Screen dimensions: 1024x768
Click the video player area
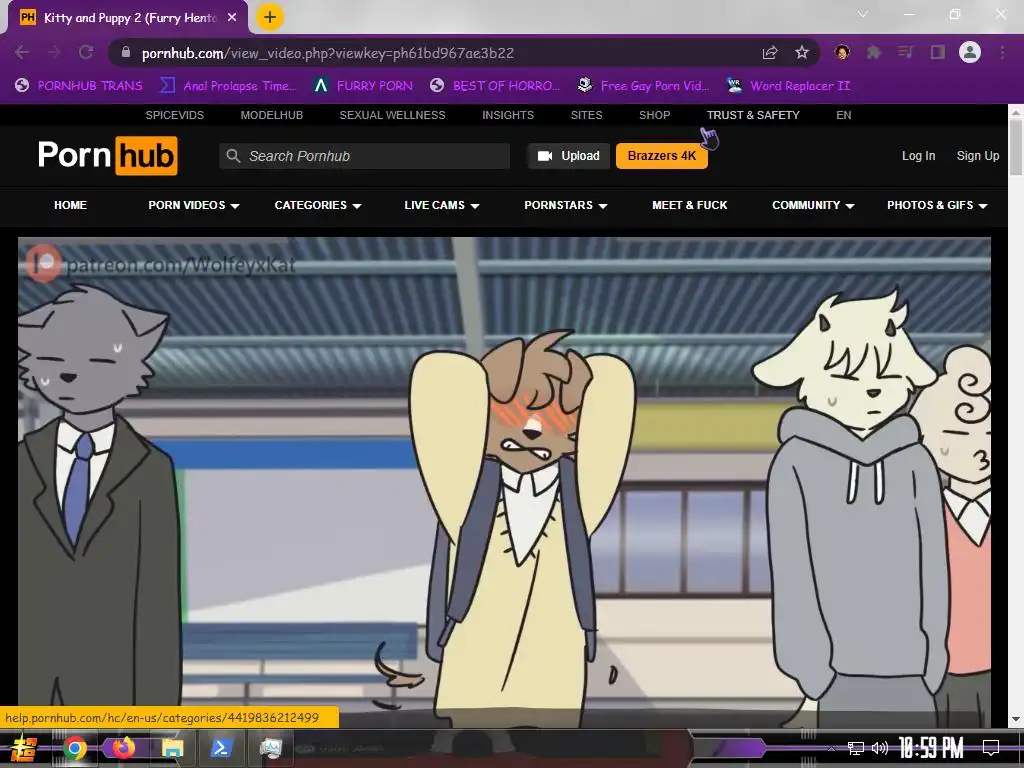[504, 482]
